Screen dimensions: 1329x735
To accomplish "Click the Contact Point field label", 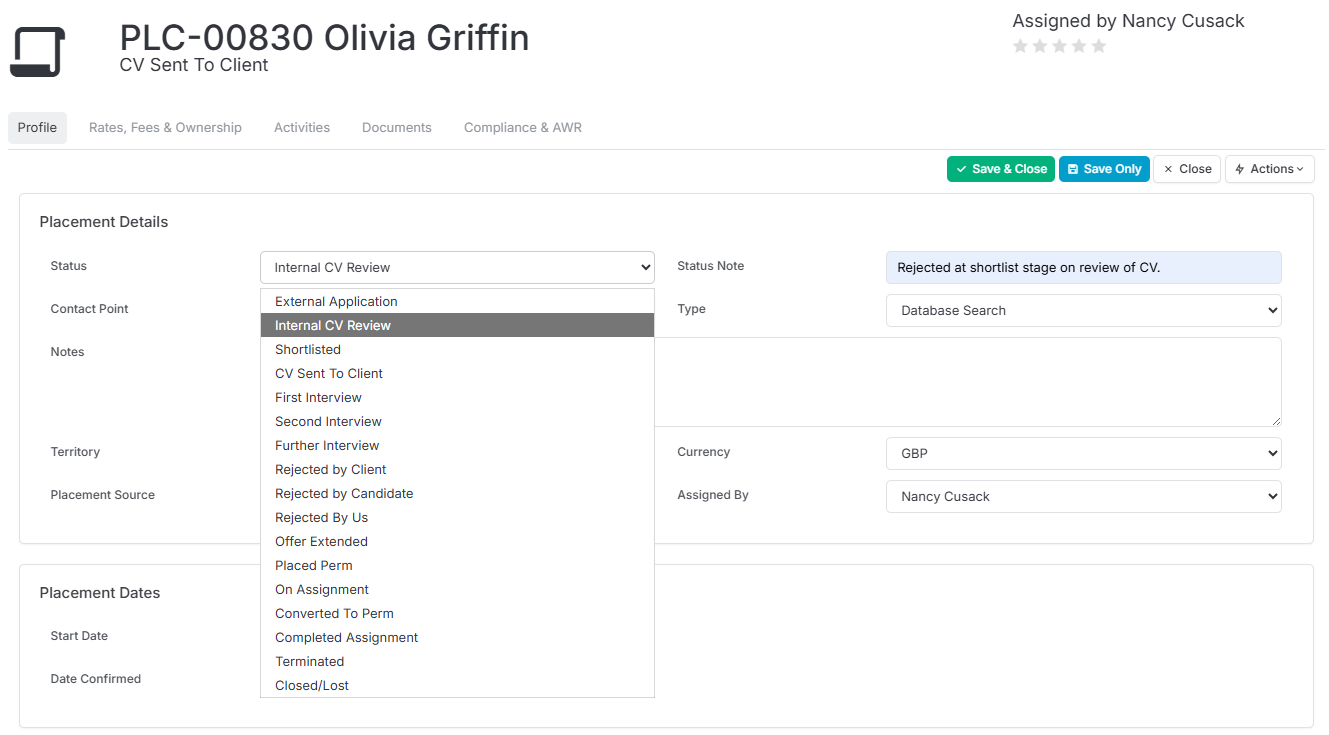I will pyautogui.click(x=90, y=309).
